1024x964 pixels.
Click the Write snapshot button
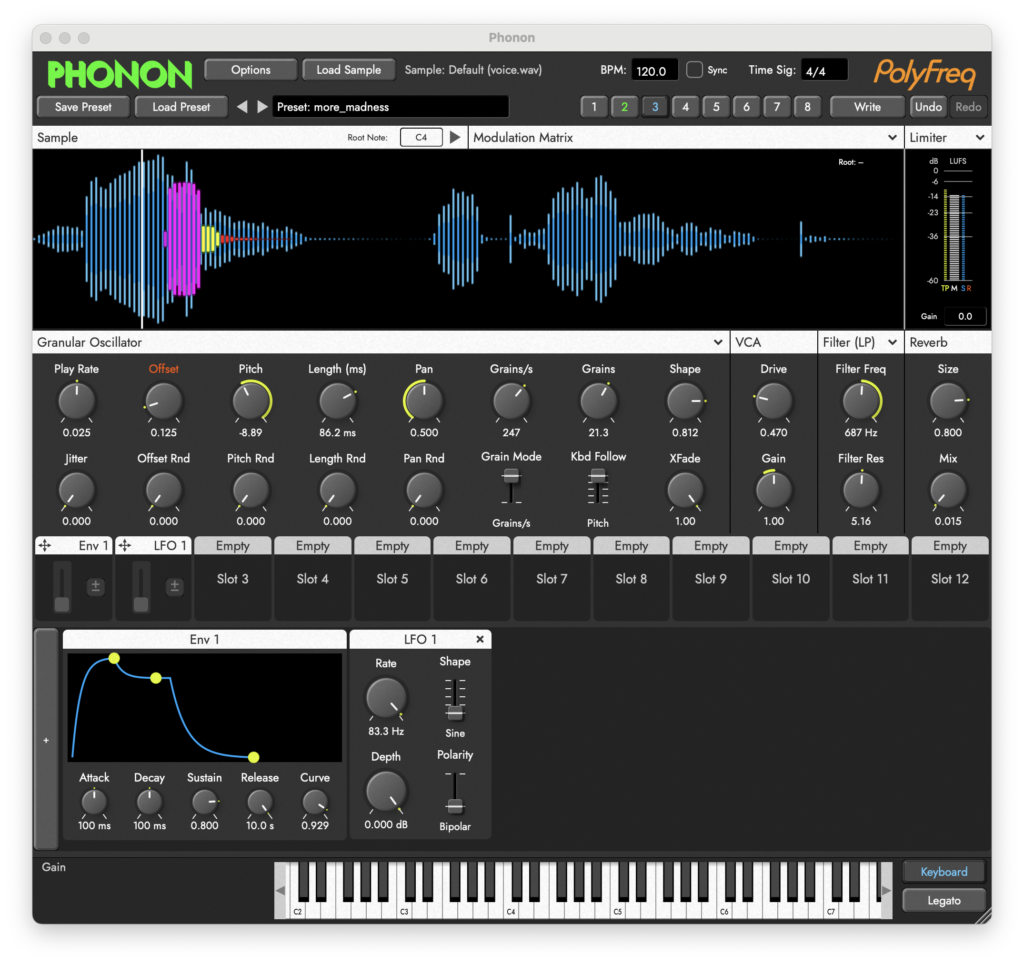867,106
